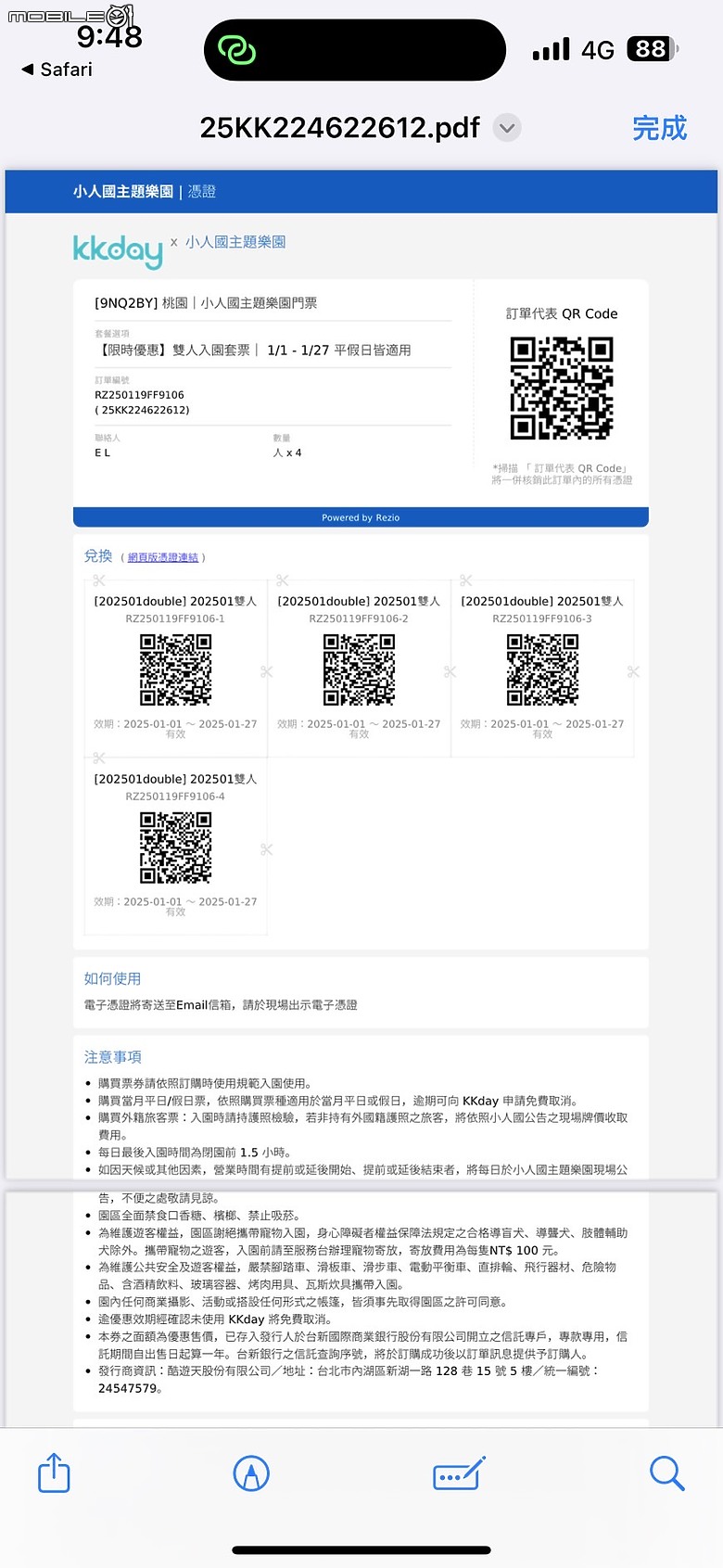Image resolution: width=723 pixels, height=1568 pixels.
Task: Tap the cellular signal bars
Action: coord(552,49)
